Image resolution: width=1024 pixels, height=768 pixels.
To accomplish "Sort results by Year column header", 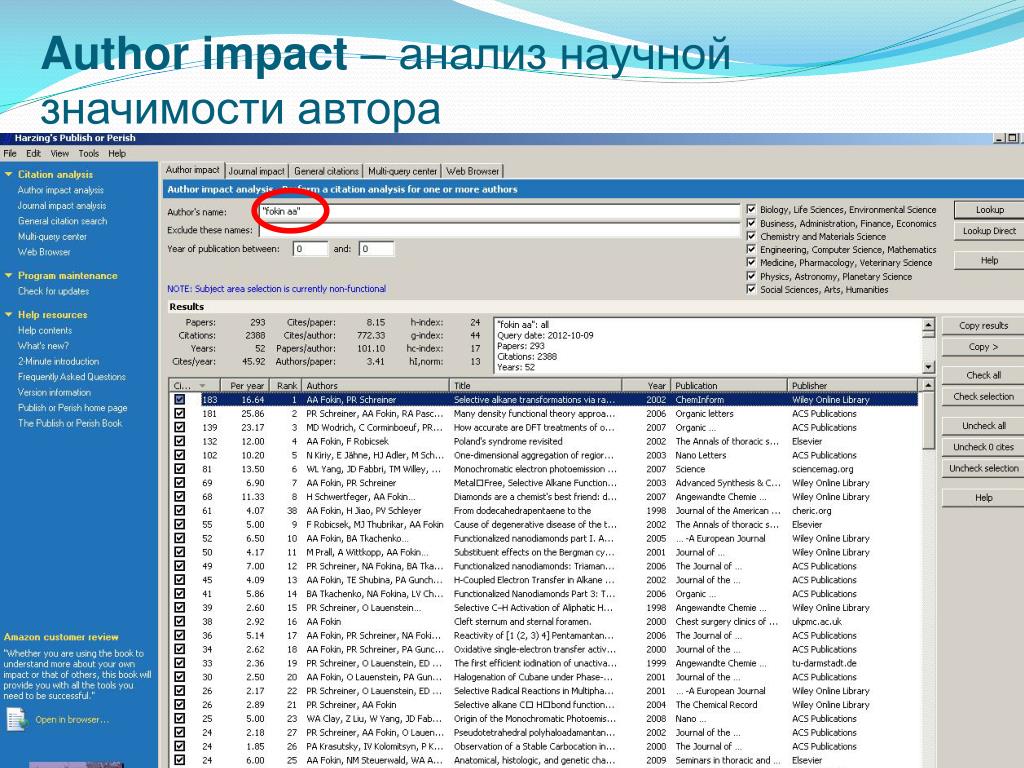I will [x=647, y=385].
